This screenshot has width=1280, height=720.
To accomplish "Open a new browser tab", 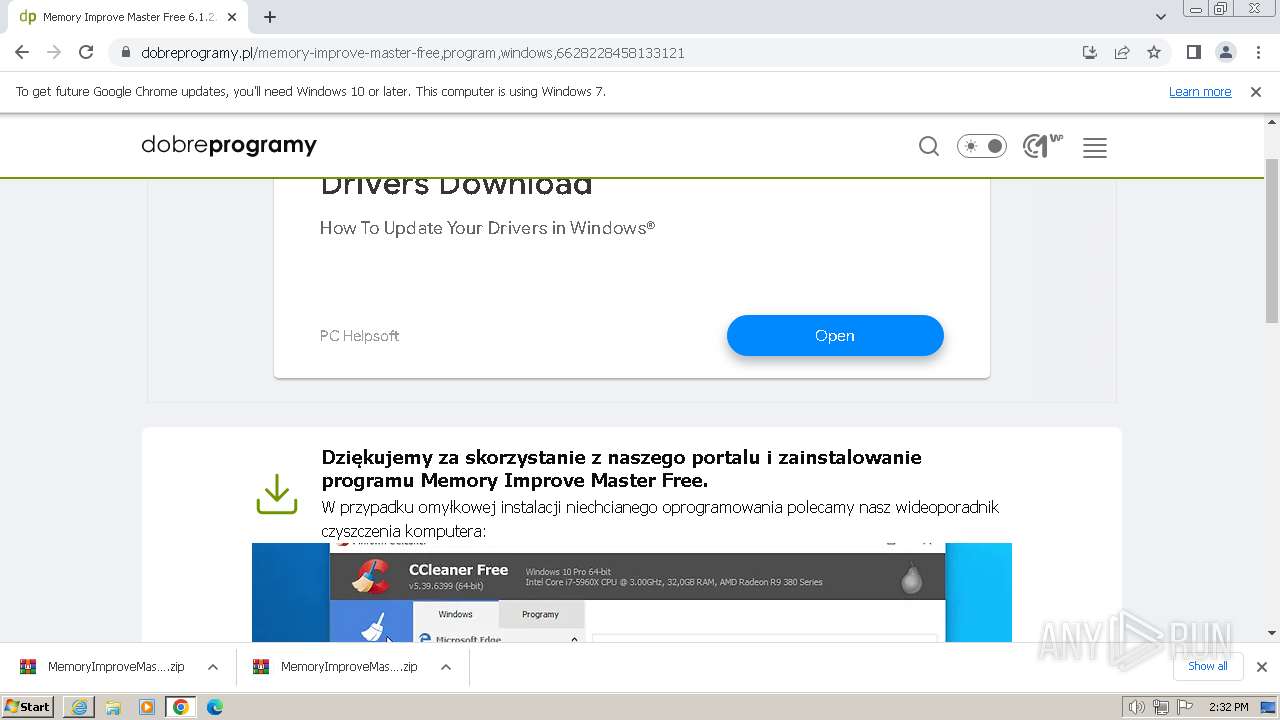I will pyautogui.click(x=270, y=17).
